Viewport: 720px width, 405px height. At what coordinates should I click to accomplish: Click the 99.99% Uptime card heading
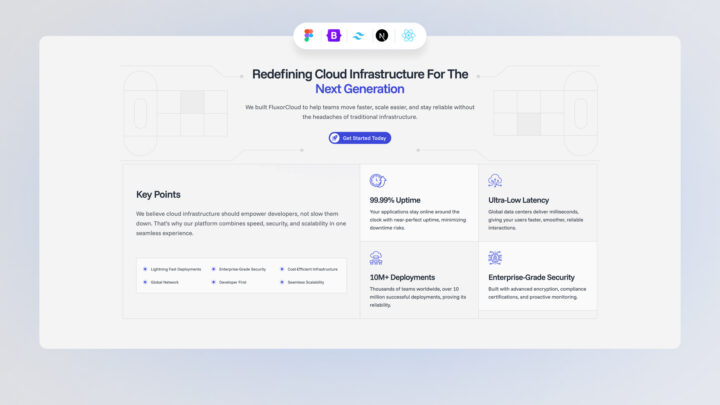pos(395,200)
